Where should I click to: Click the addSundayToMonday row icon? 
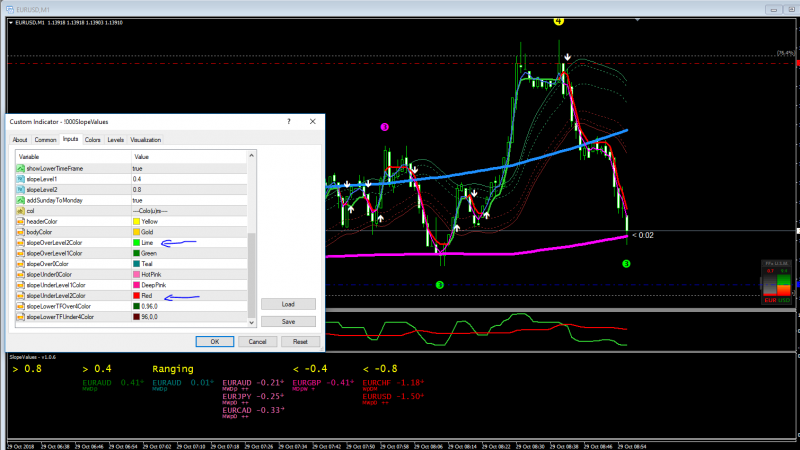20,201
